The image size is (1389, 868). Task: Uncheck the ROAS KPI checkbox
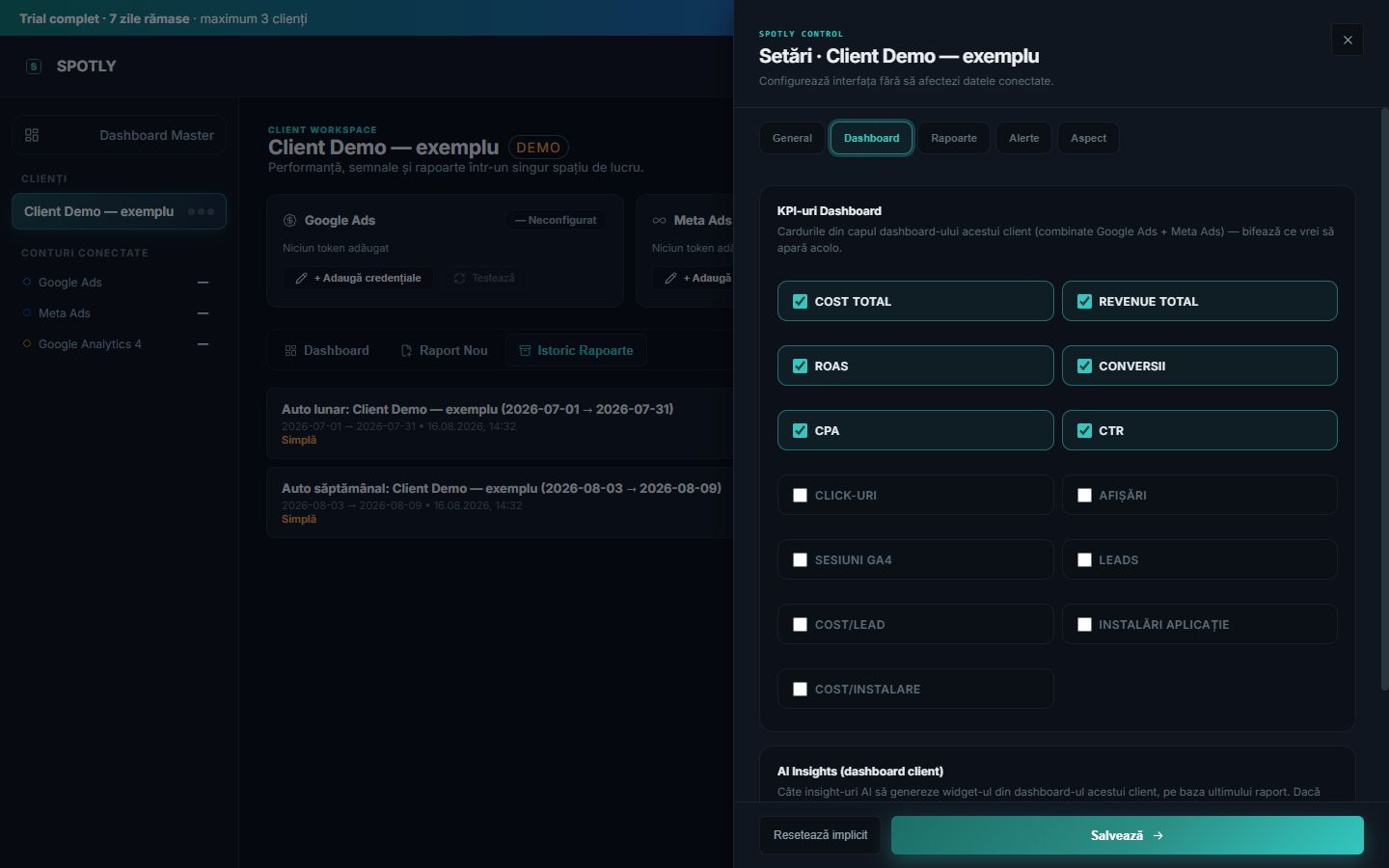(x=800, y=366)
